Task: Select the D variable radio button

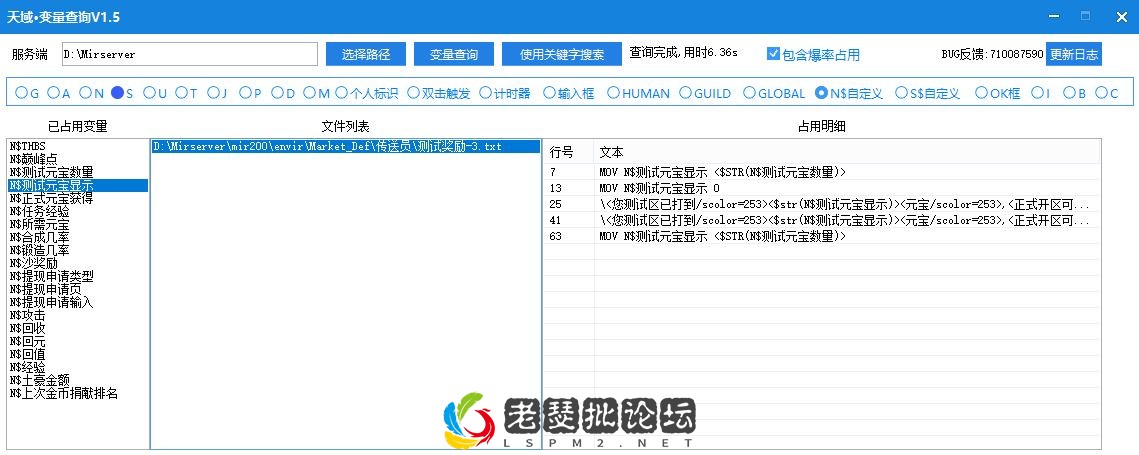Action: tap(277, 93)
